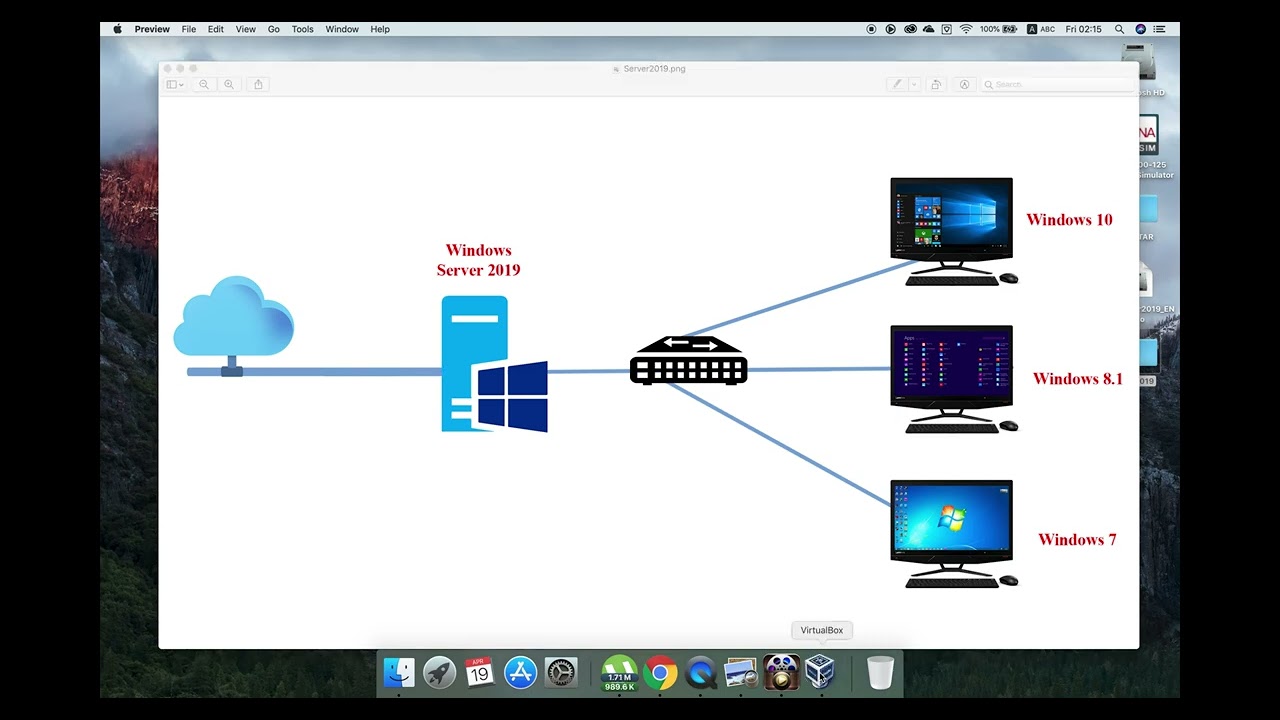Click the Fri 02:15 clock
The image size is (1280, 720).
(x=1083, y=29)
